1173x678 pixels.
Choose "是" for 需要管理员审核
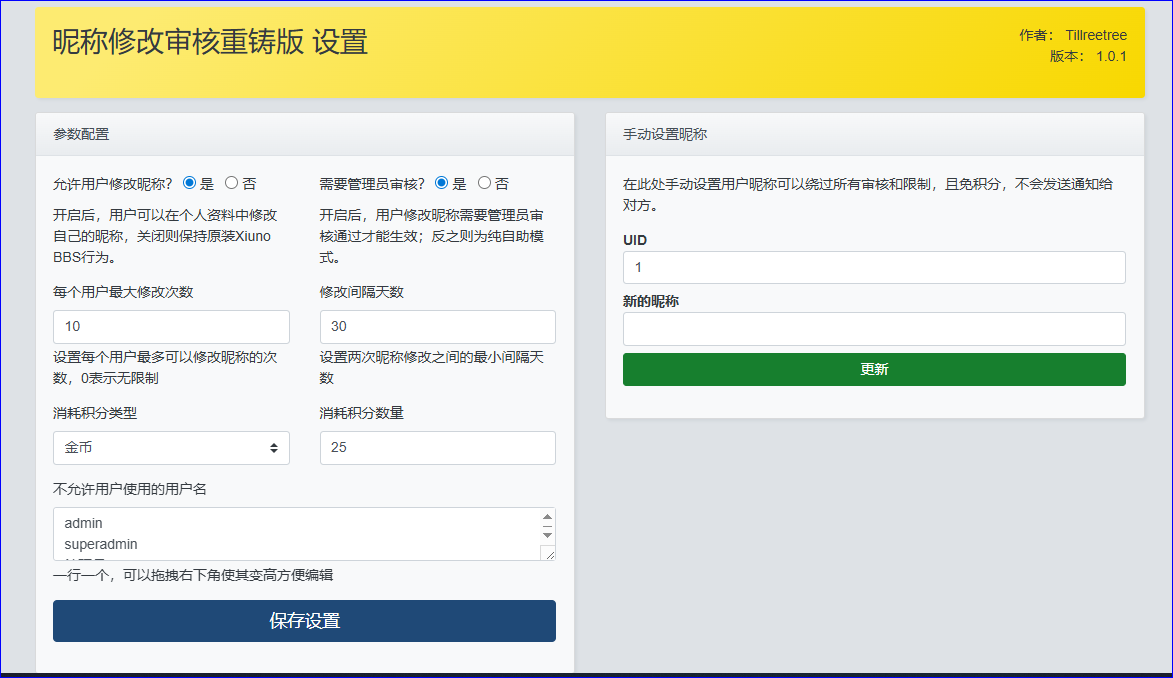click(x=442, y=183)
